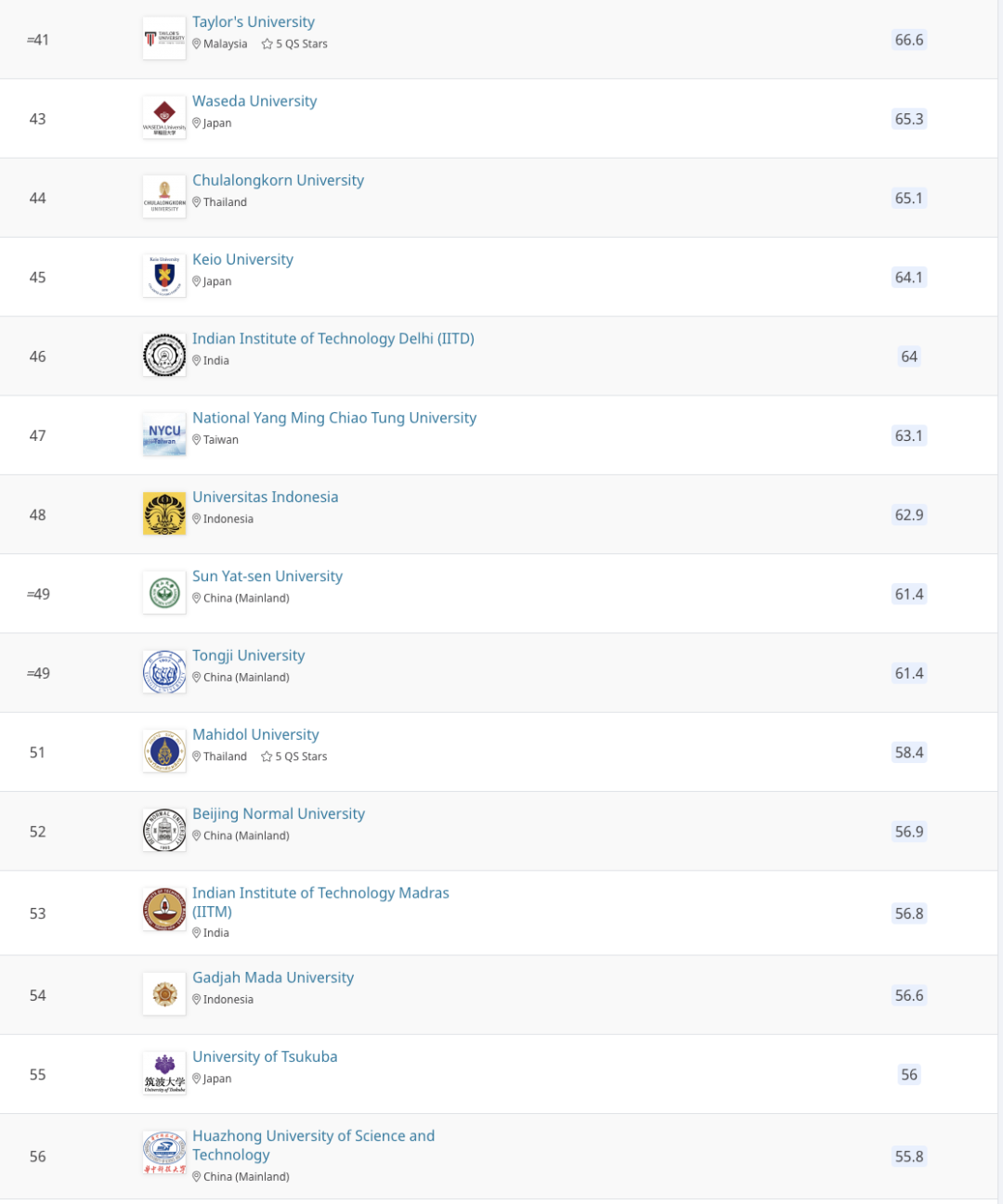This screenshot has width=1003, height=1204.
Task: Click the 5 QS Stars badge for Taylor's
Action: [x=294, y=44]
